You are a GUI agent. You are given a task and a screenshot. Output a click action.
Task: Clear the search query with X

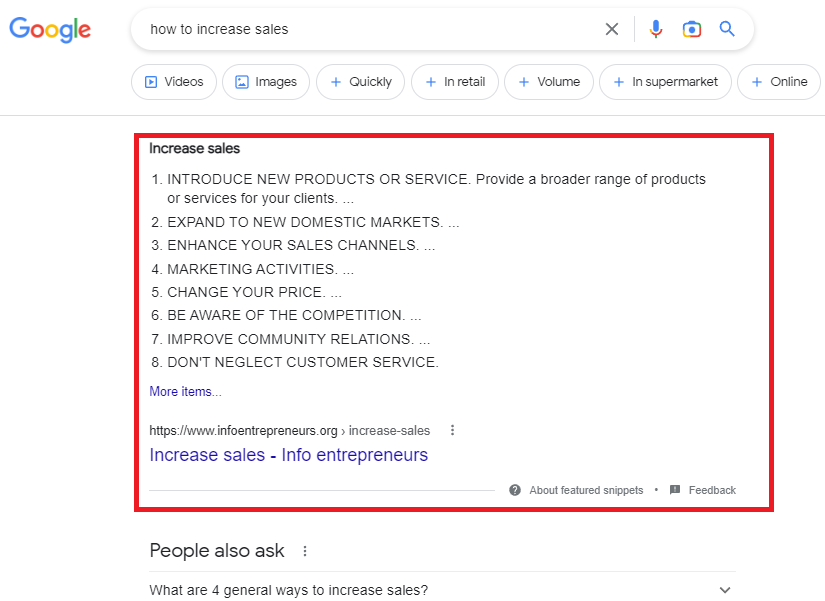(x=611, y=29)
